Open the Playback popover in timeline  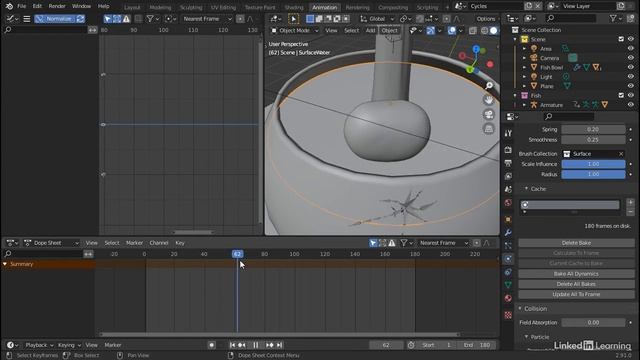[x=39, y=345]
